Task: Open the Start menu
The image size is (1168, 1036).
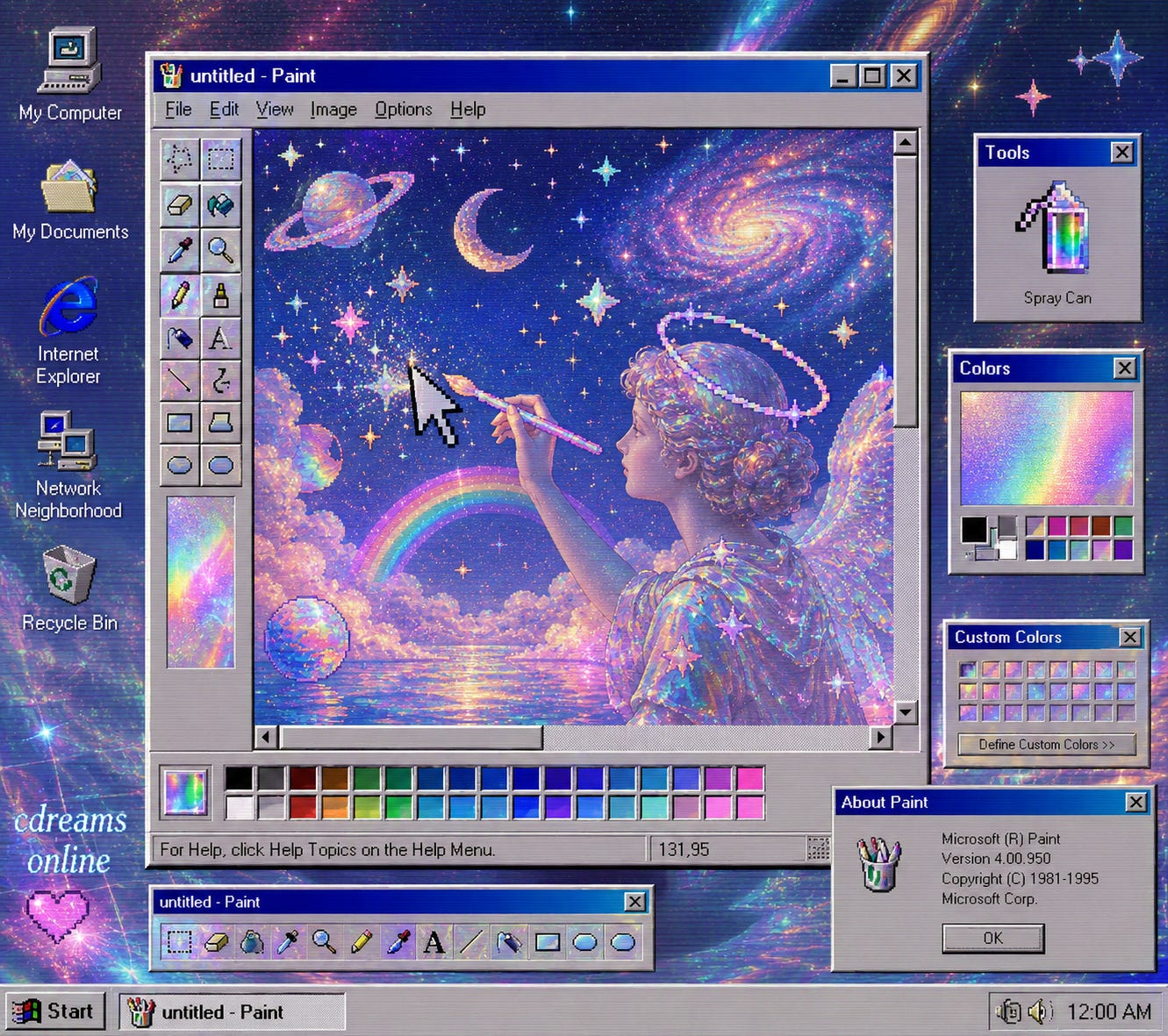Action: pos(54,1011)
